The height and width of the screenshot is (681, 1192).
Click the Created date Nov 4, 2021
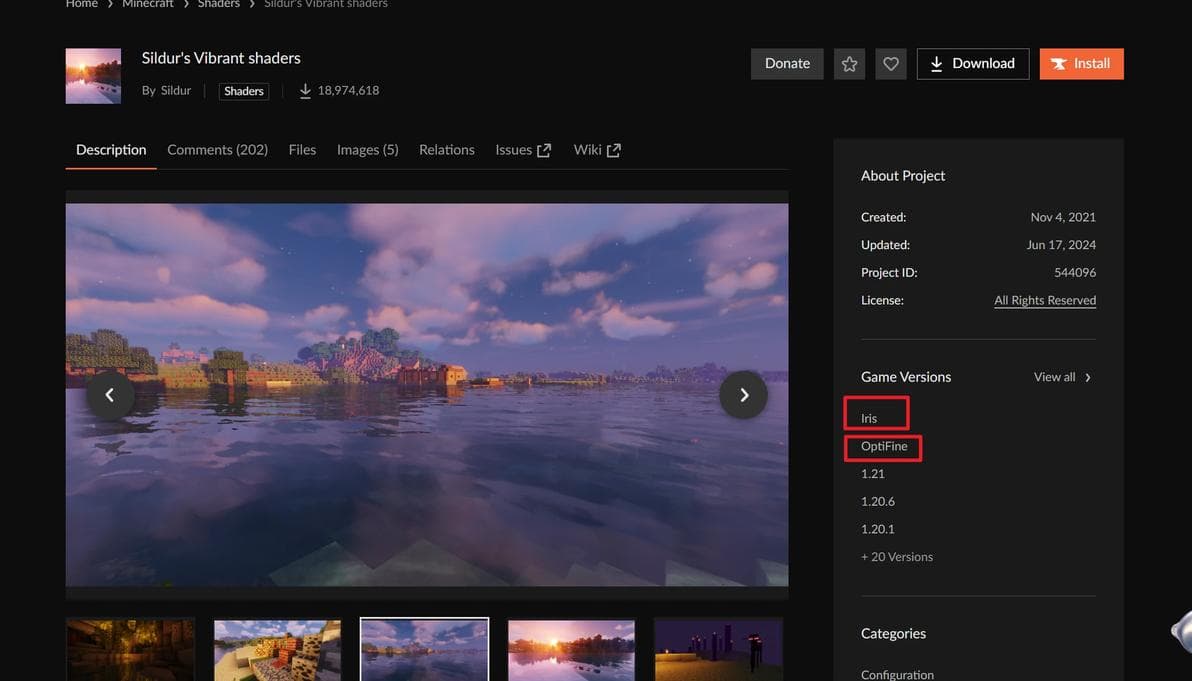coord(1064,217)
